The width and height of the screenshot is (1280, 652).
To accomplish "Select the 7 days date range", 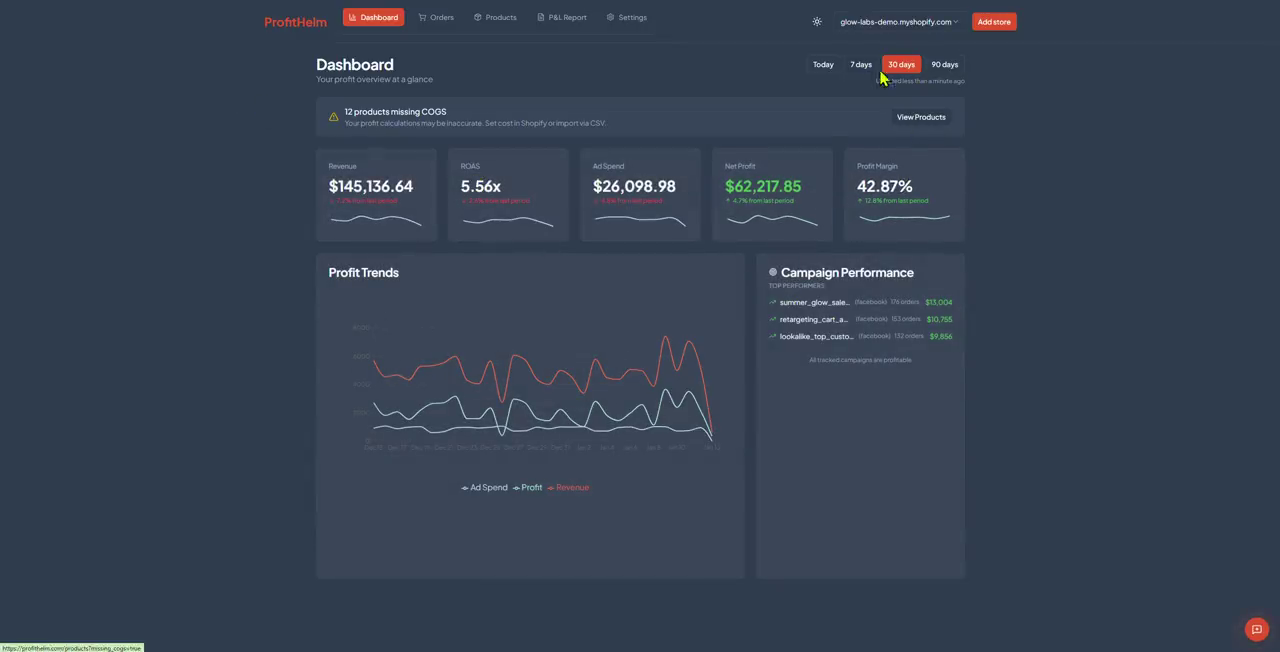I will (861, 64).
